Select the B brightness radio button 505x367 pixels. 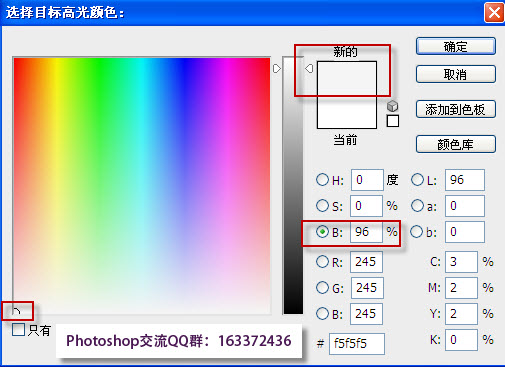point(322,232)
